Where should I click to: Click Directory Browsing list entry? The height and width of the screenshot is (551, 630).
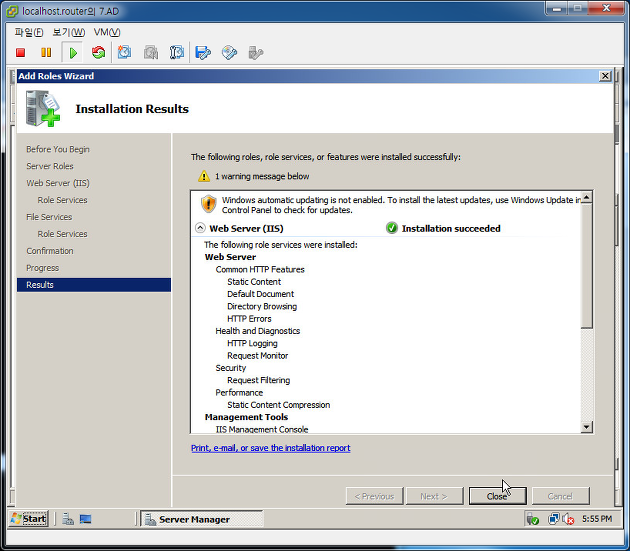coord(262,306)
